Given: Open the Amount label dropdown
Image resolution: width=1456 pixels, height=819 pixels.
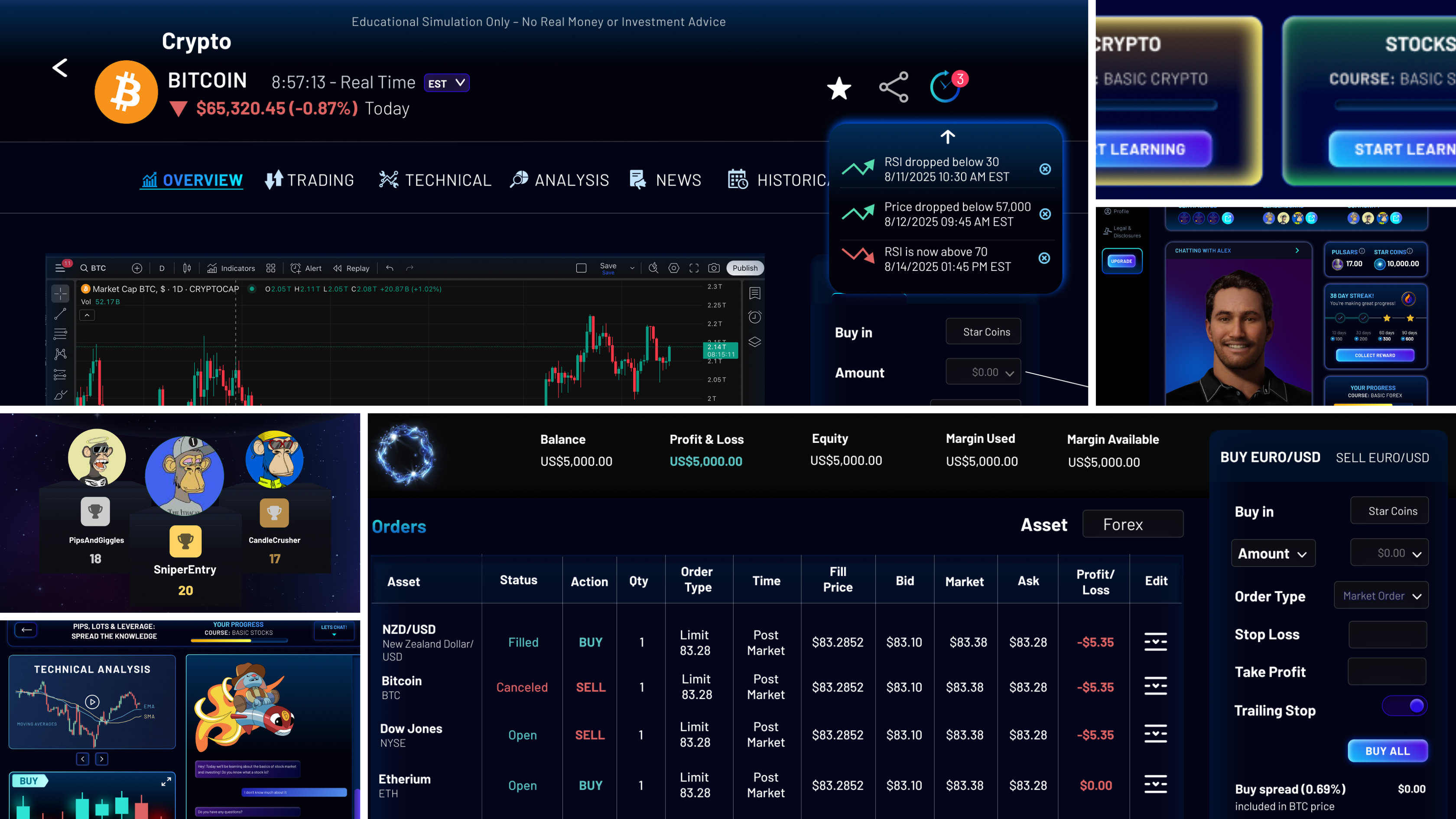Looking at the screenshot, I should click(x=1273, y=553).
